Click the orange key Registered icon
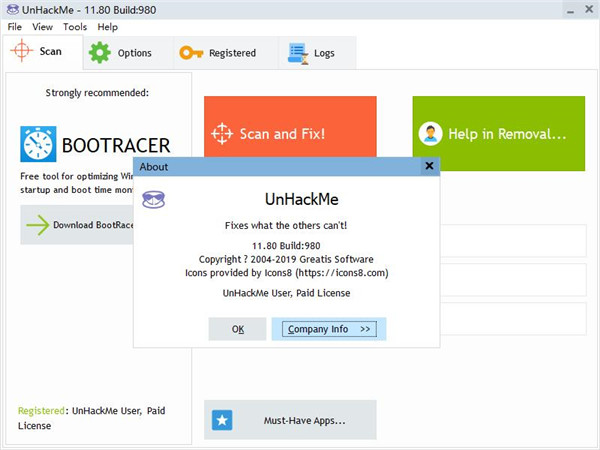The image size is (600, 450). pyautogui.click(x=191, y=52)
